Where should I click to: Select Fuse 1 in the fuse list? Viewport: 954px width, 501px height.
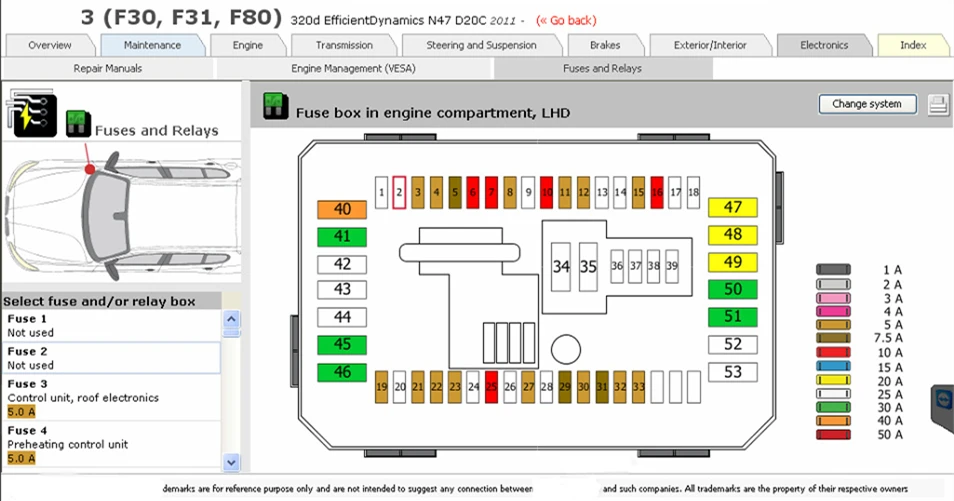pyautogui.click(x=111, y=326)
